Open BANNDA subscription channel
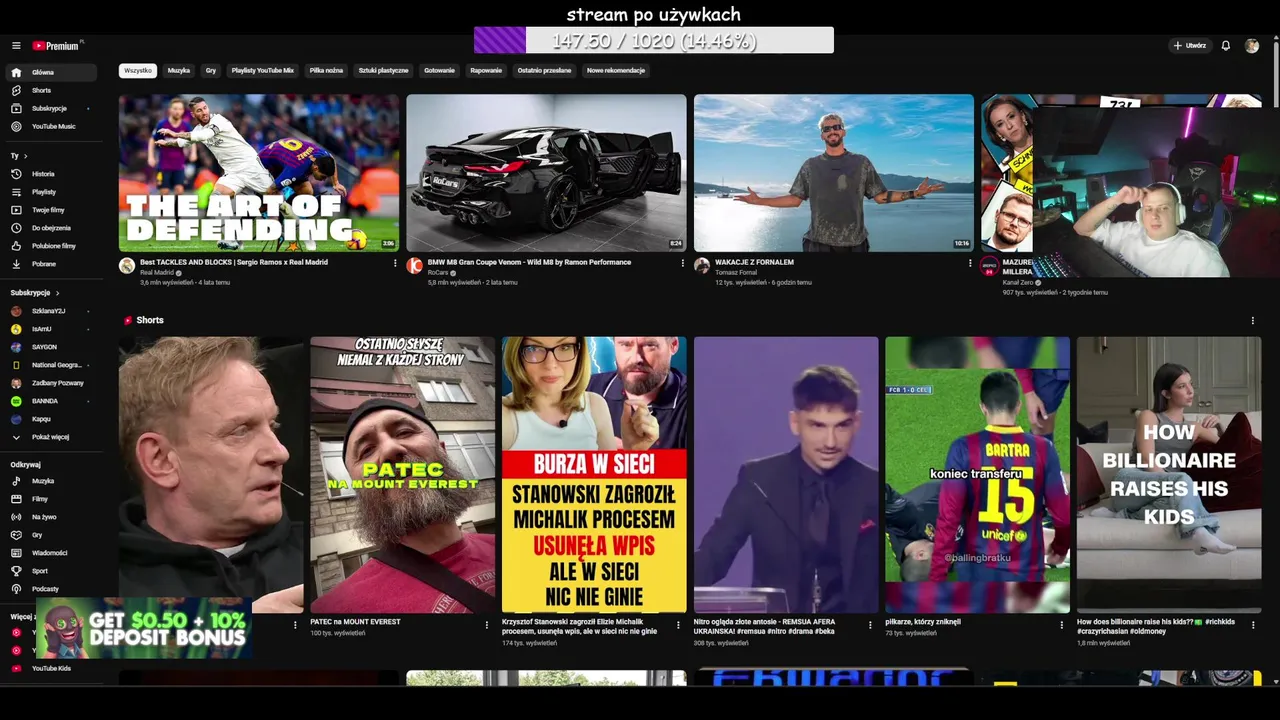The width and height of the screenshot is (1280, 720). [50, 401]
